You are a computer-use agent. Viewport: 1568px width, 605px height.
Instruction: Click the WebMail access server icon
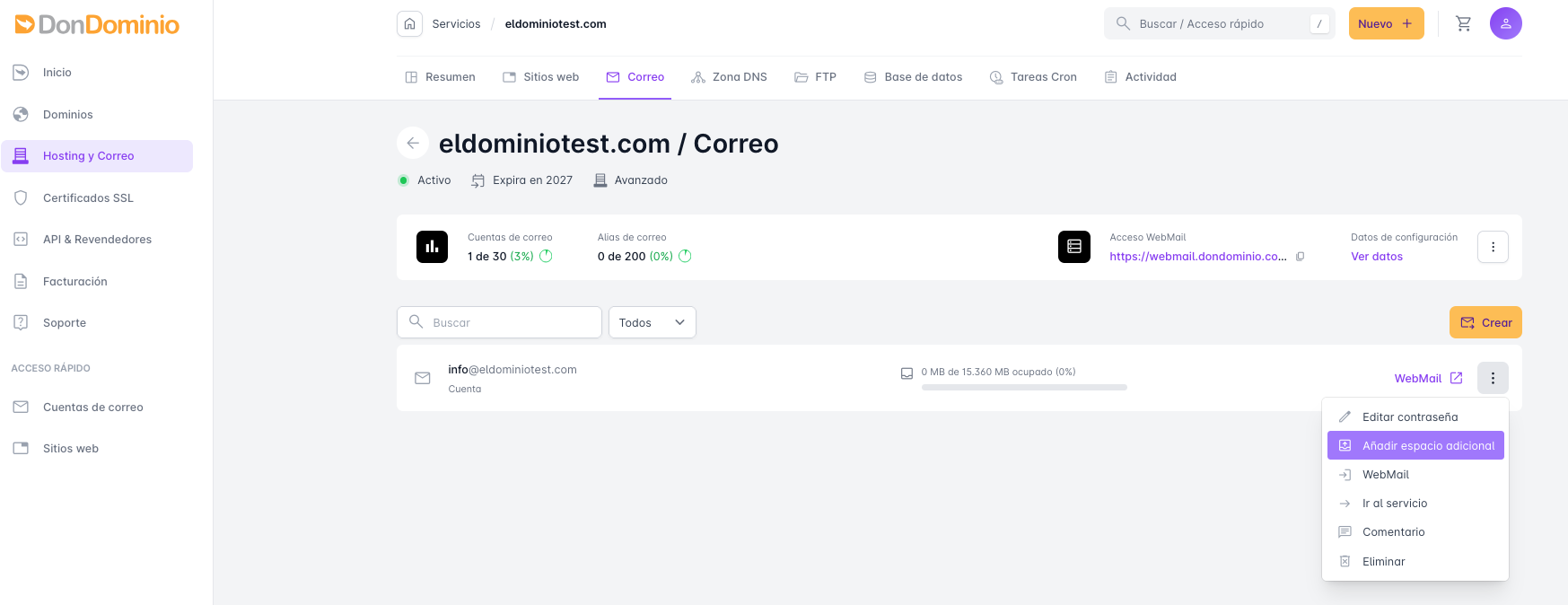1073,247
